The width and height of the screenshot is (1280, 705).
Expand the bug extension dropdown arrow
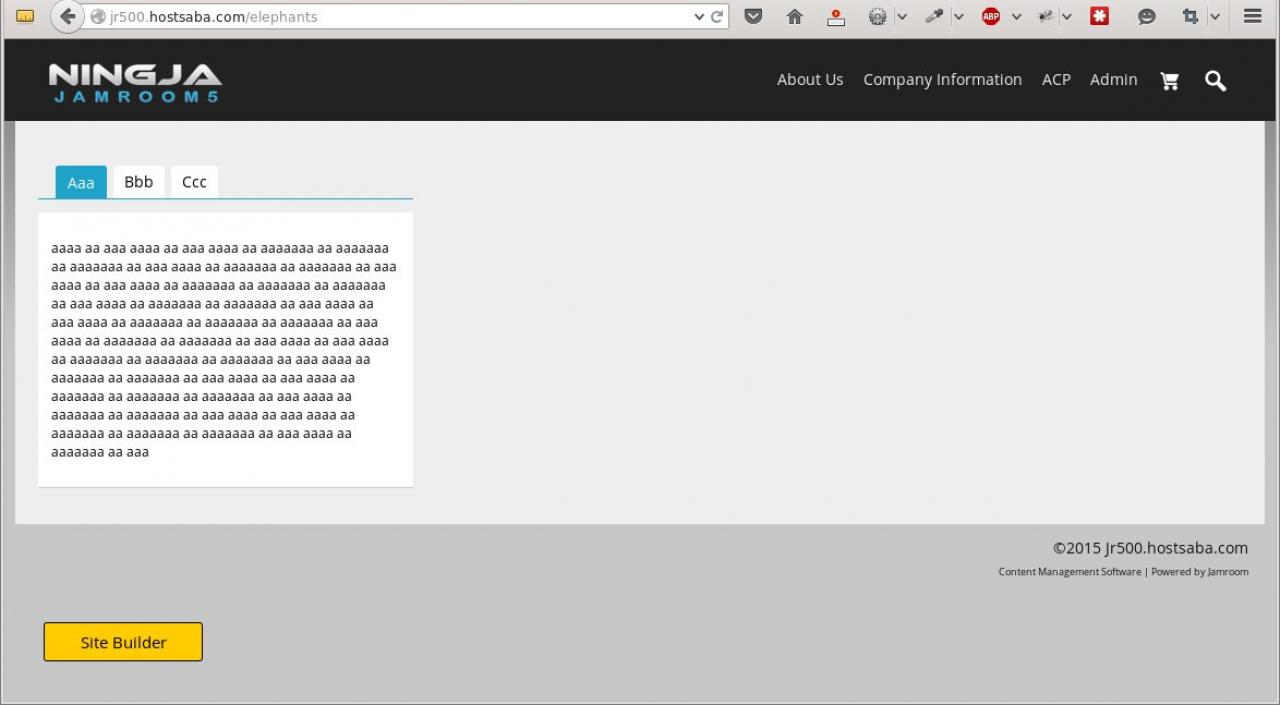click(x=1067, y=16)
